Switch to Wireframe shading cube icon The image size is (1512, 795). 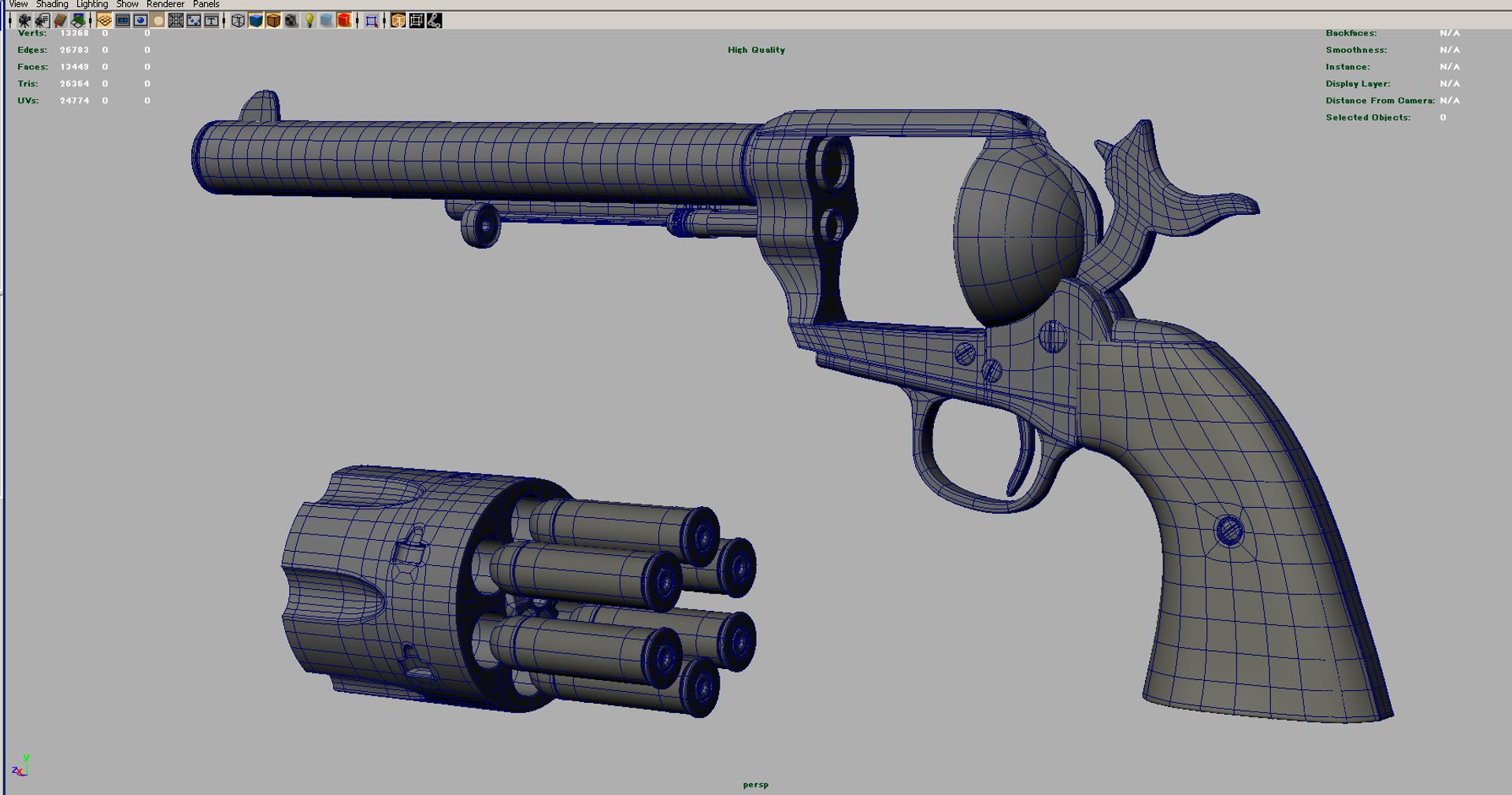(x=238, y=20)
